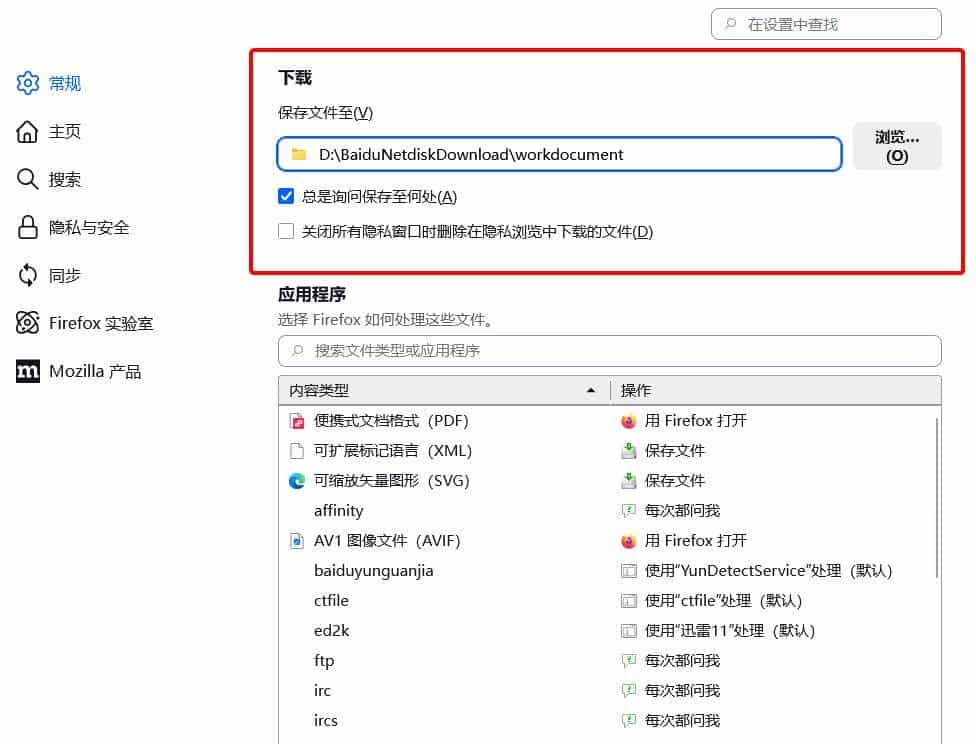The width and height of the screenshot is (976, 744).
Task: Click the folder icon in save path field
Action: click(295, 154)
